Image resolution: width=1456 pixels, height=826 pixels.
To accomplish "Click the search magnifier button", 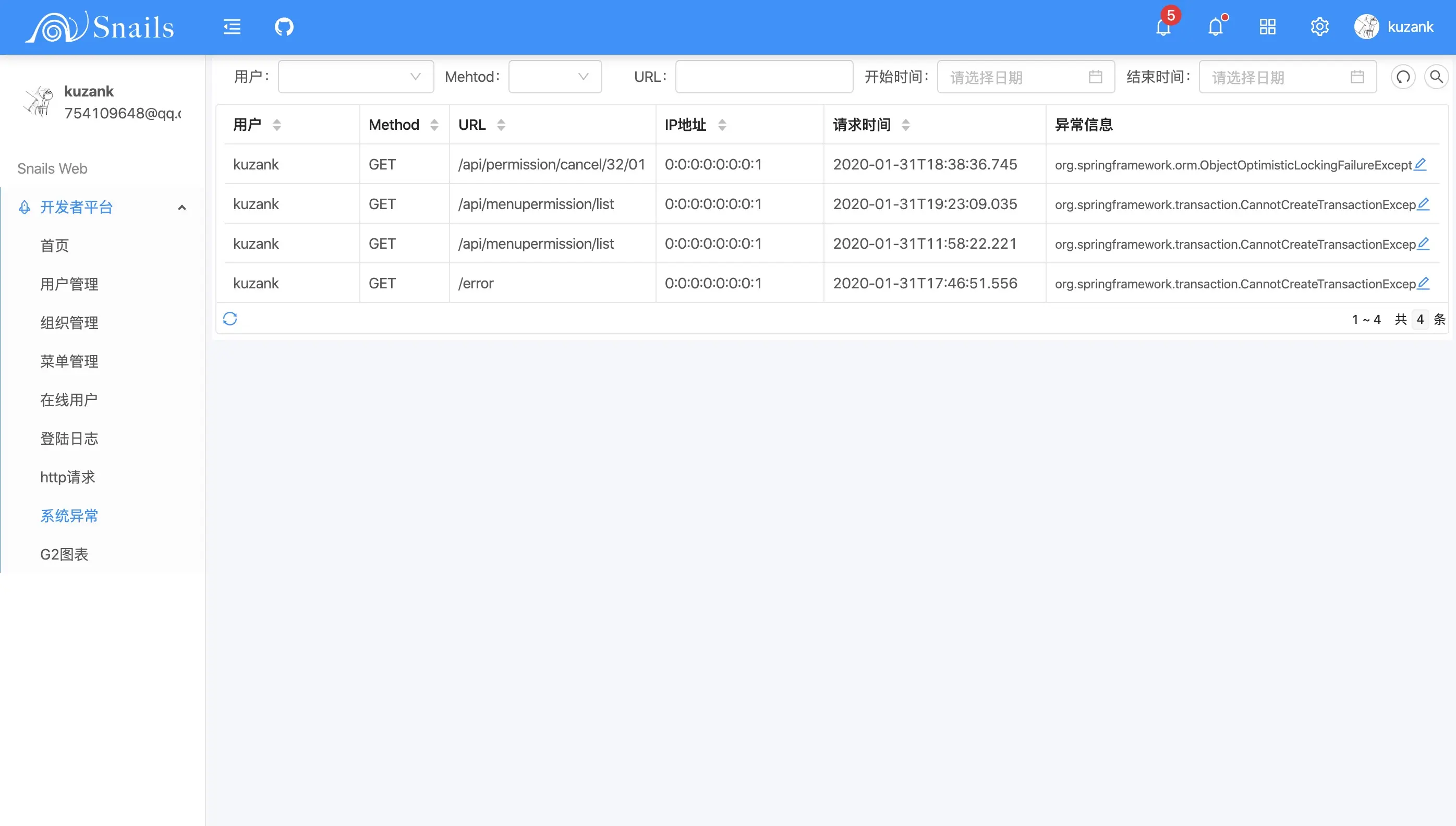I will click(1436, 77).
